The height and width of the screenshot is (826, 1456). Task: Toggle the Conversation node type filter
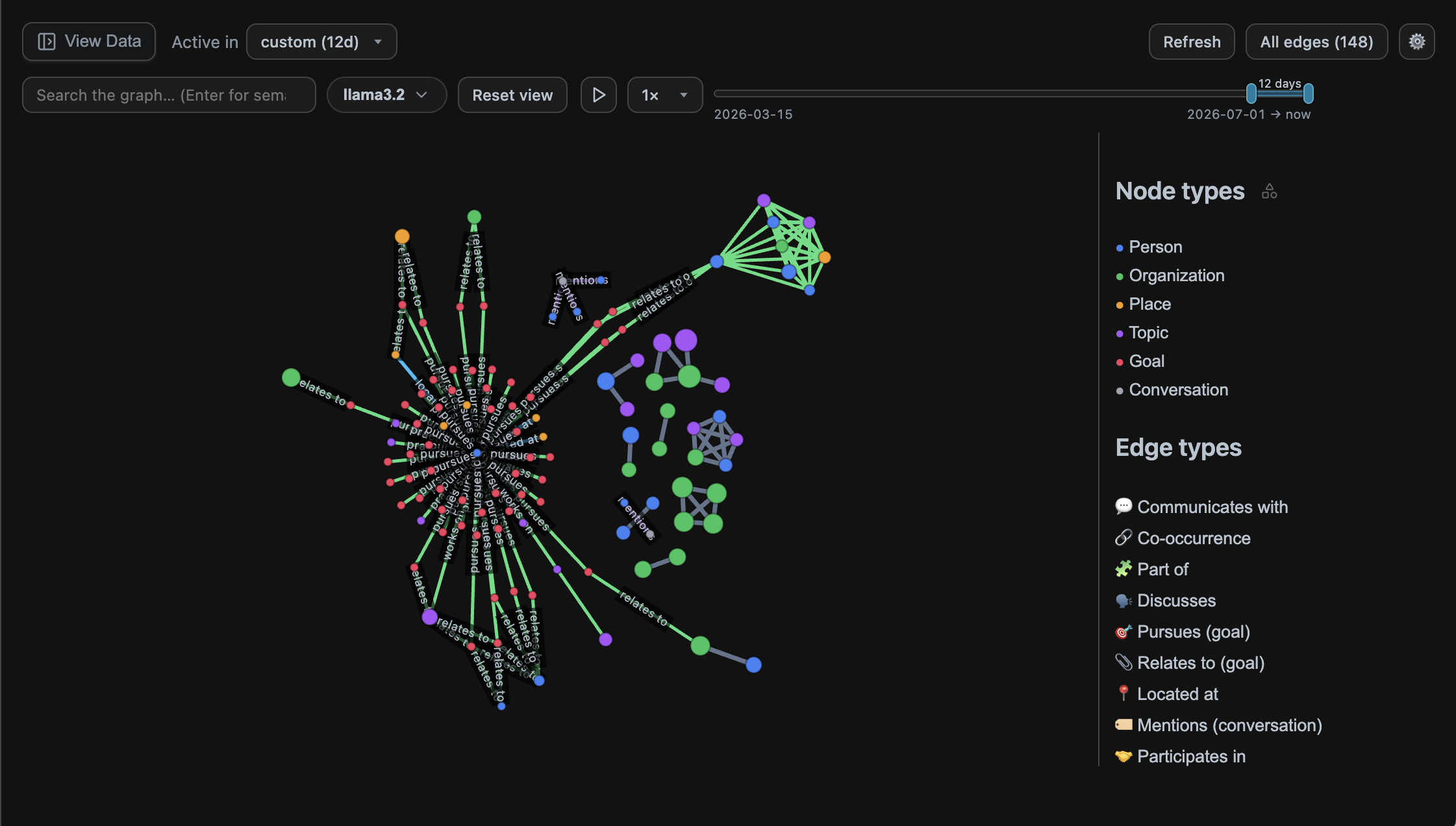(1172, 390)
